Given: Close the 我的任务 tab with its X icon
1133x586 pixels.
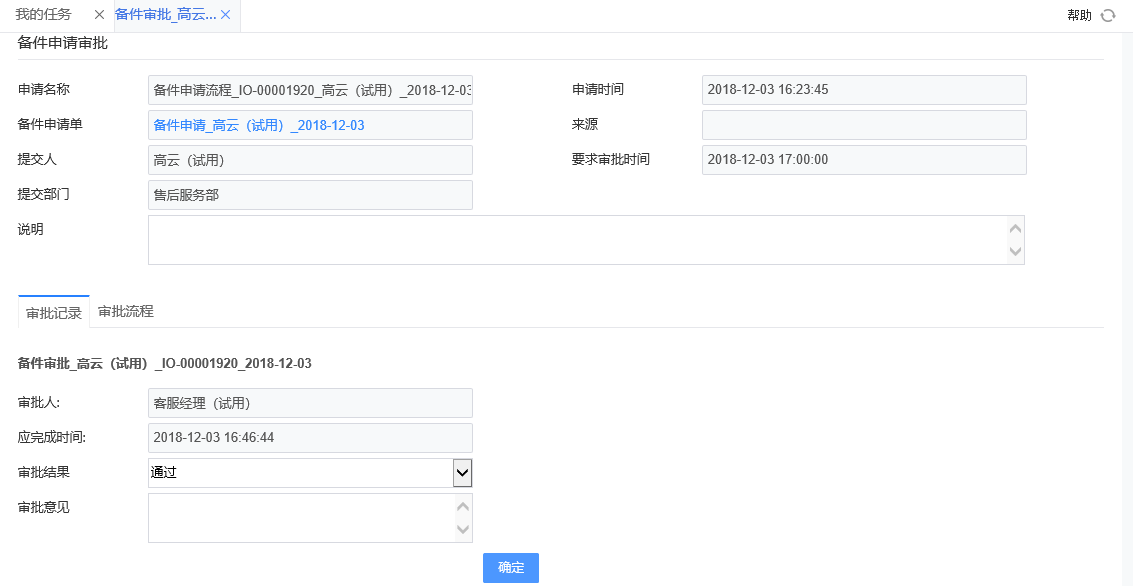Looking at the screenshot, I should tap(99, 15).
